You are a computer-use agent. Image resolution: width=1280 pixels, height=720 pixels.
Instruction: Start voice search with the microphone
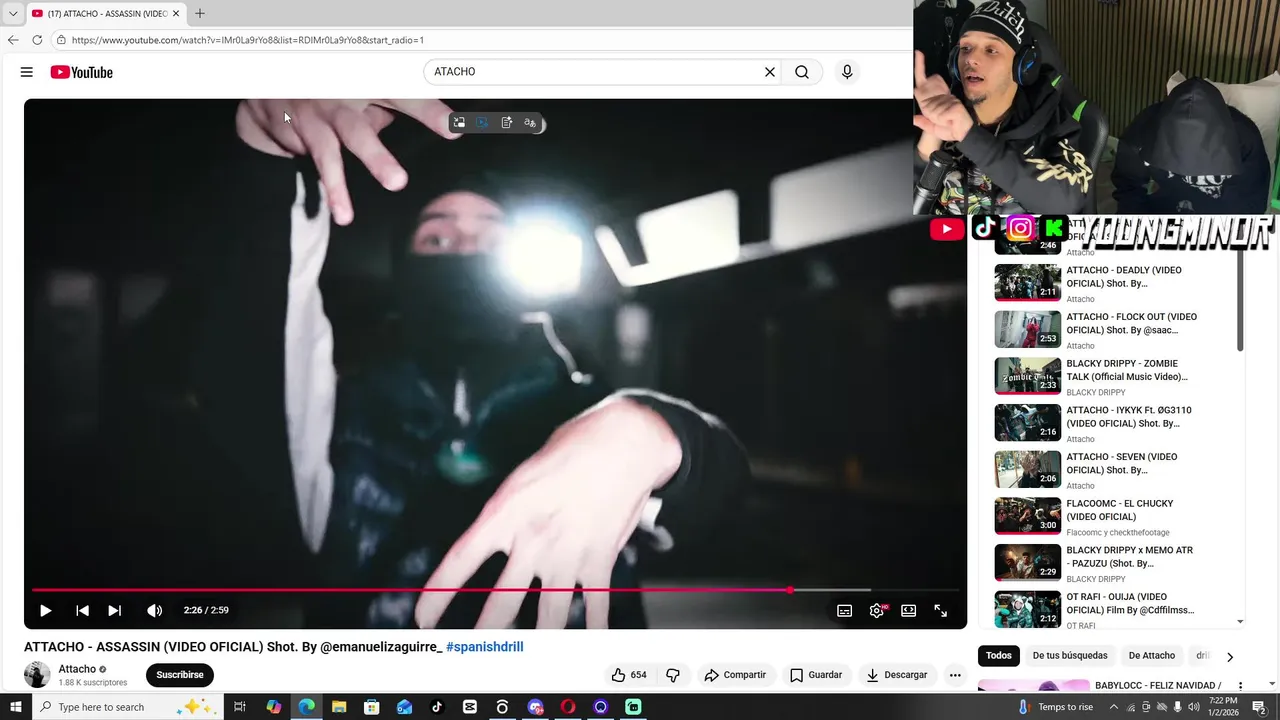pyautogui.click(x=847, y=72)
